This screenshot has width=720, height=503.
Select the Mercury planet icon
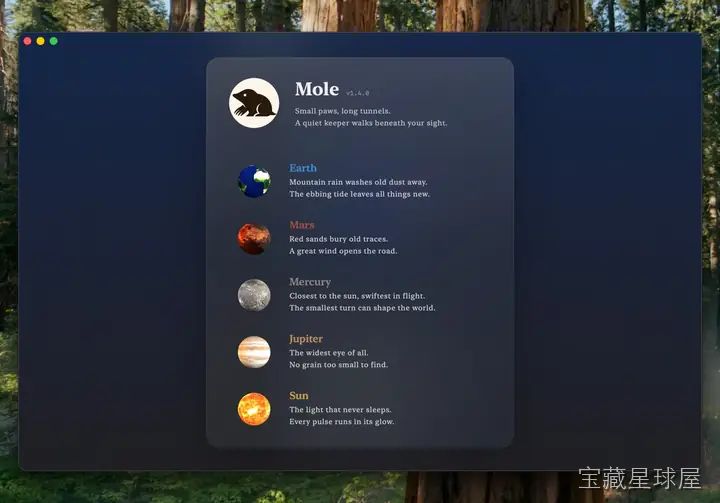click(x=254, y=295)
